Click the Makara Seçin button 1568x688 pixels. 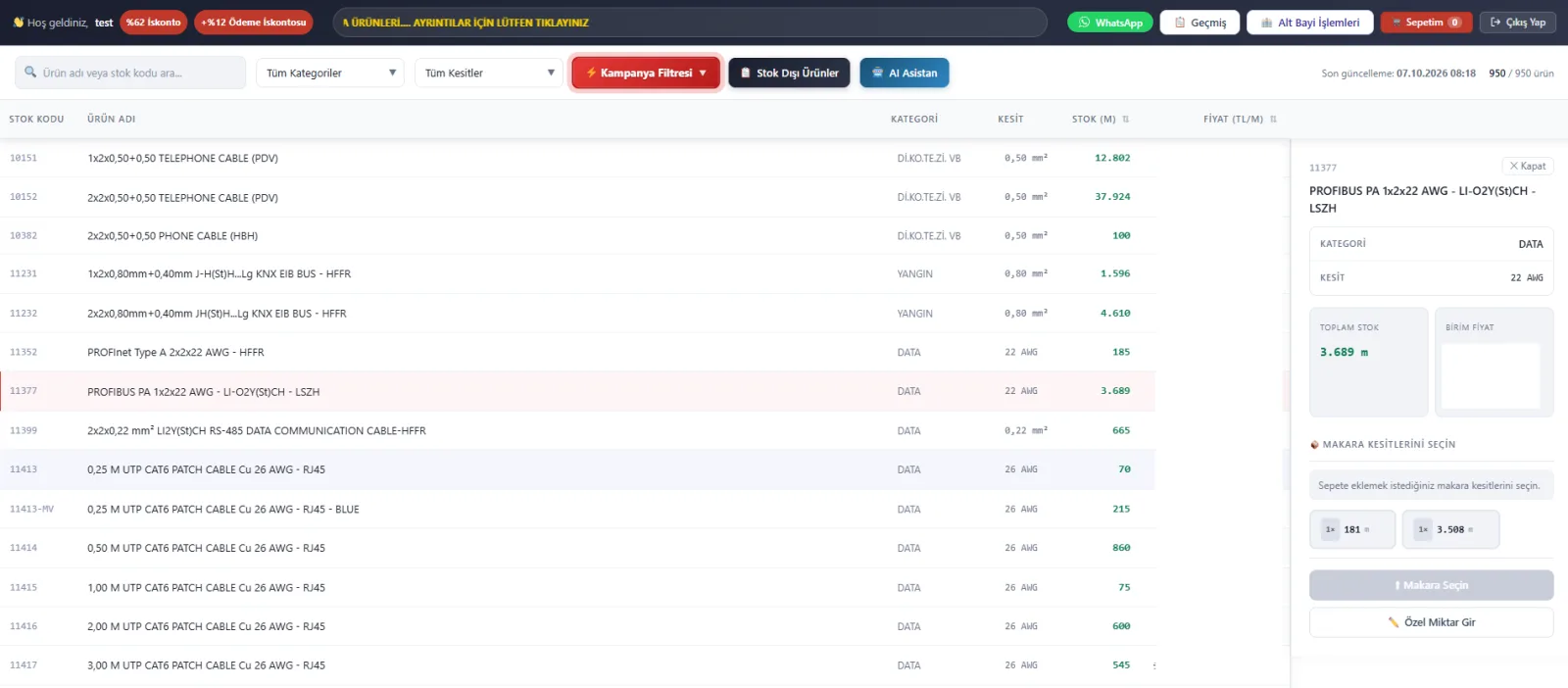(x=1431, y=585)
